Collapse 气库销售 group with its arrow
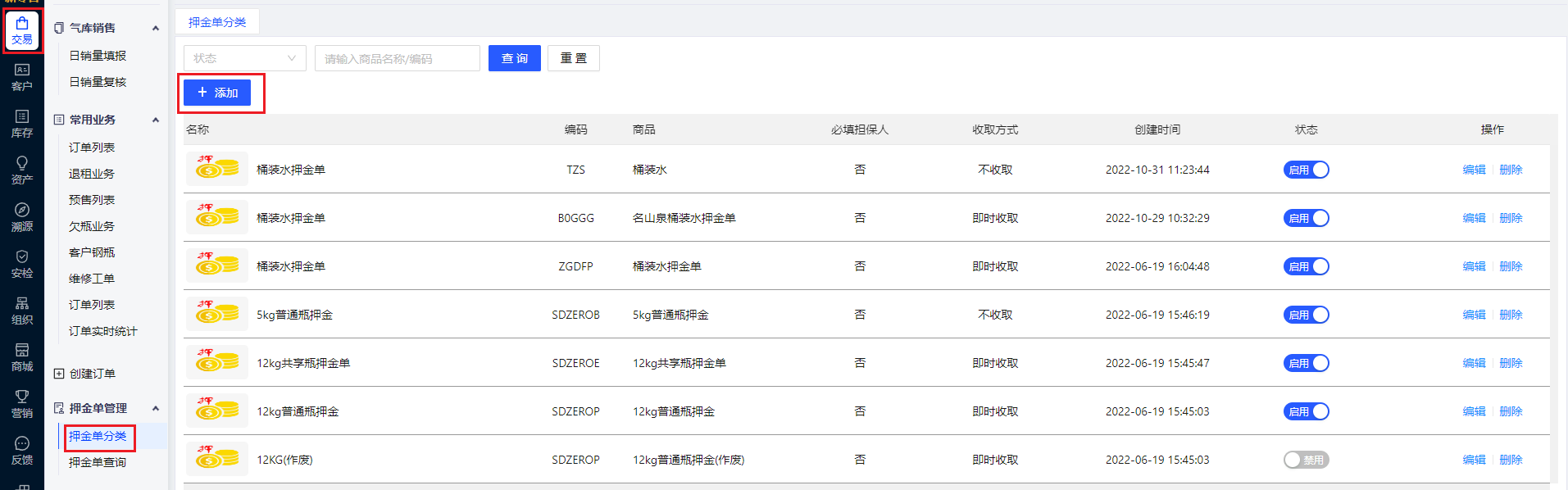The height and width of the screenshot is (490, 1568). pyautogui.click(x=156, y=28)
